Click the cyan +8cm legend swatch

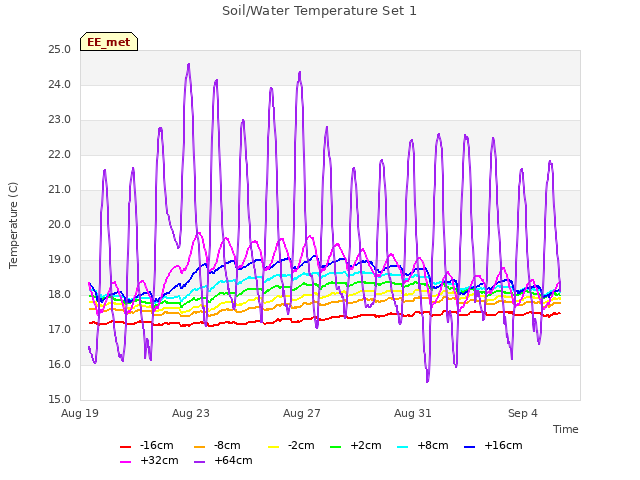402,447
